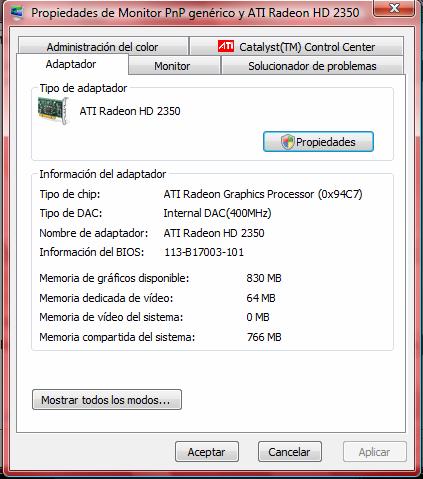This screenshot has width=423, height=479.
Task: Confirm with the Aceptar button
Action: tap(207, 452)
